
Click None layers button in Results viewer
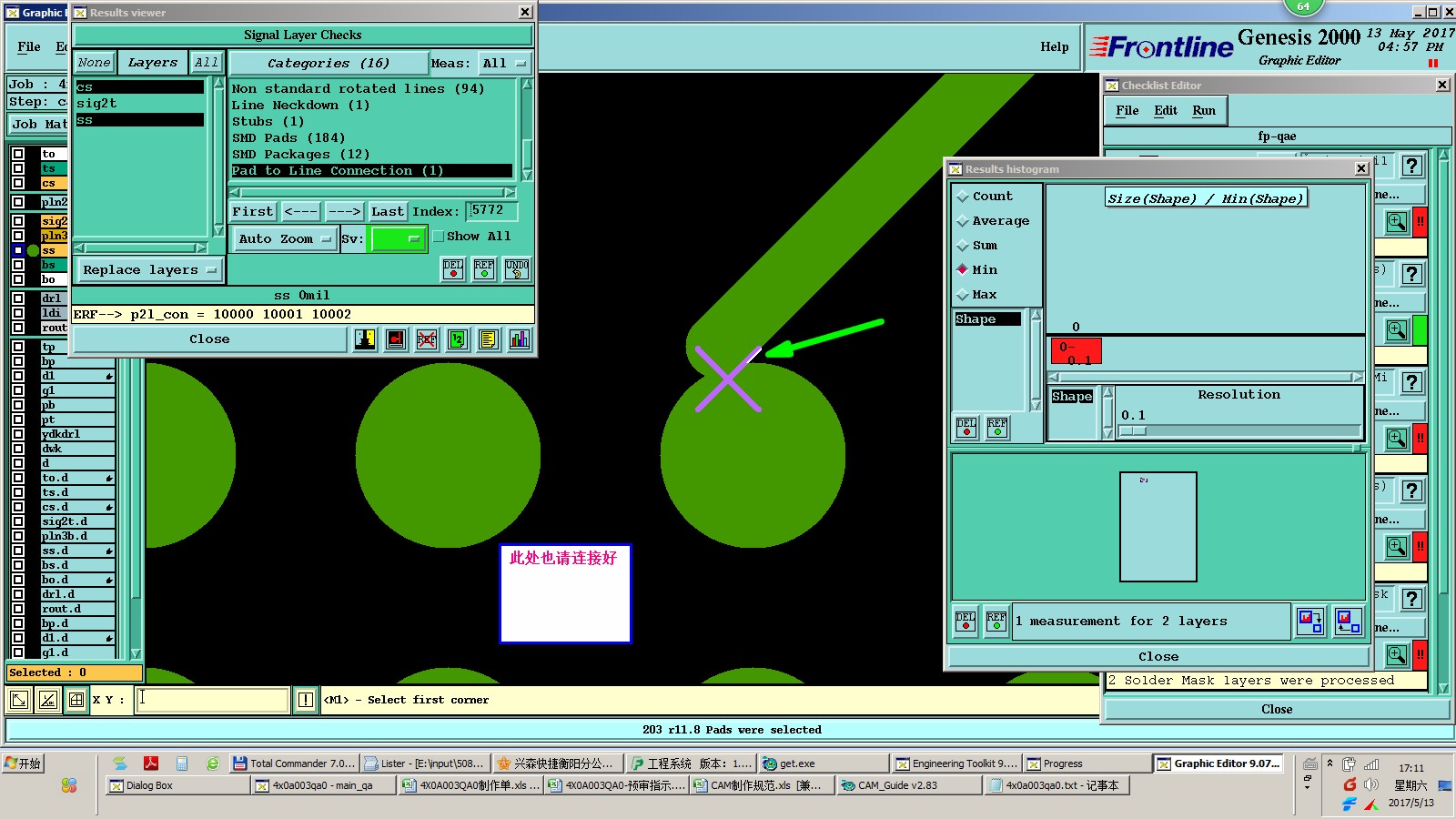(x=94, y=63)
